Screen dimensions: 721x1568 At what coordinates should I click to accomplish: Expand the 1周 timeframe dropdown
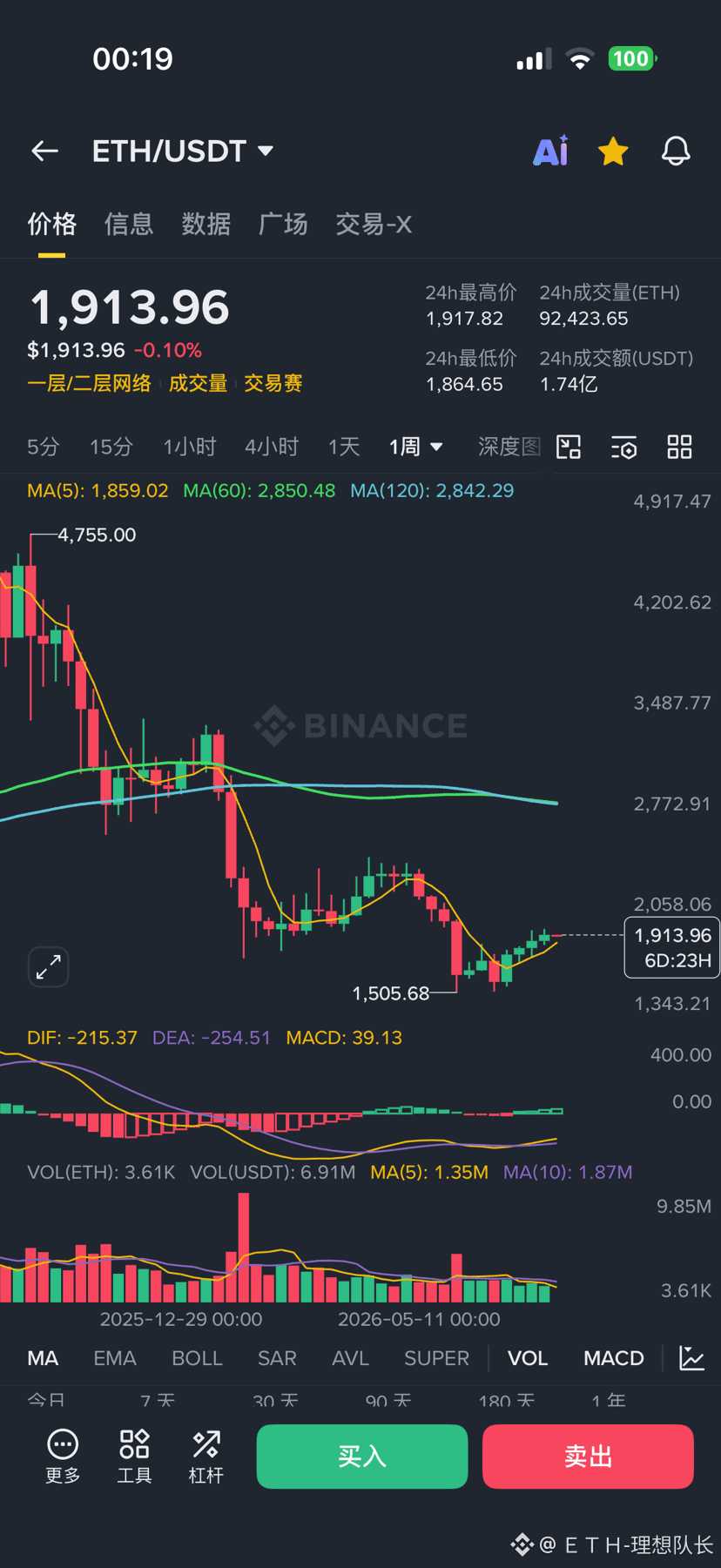click(x=416, y=447)
